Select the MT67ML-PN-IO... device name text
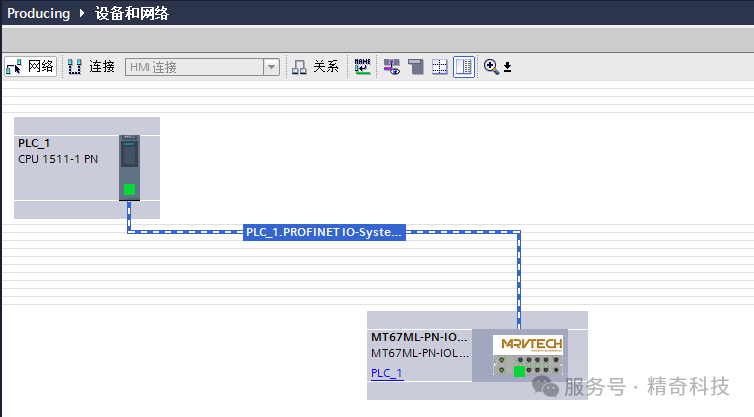 pyautogui.click(x=419, y=337)
